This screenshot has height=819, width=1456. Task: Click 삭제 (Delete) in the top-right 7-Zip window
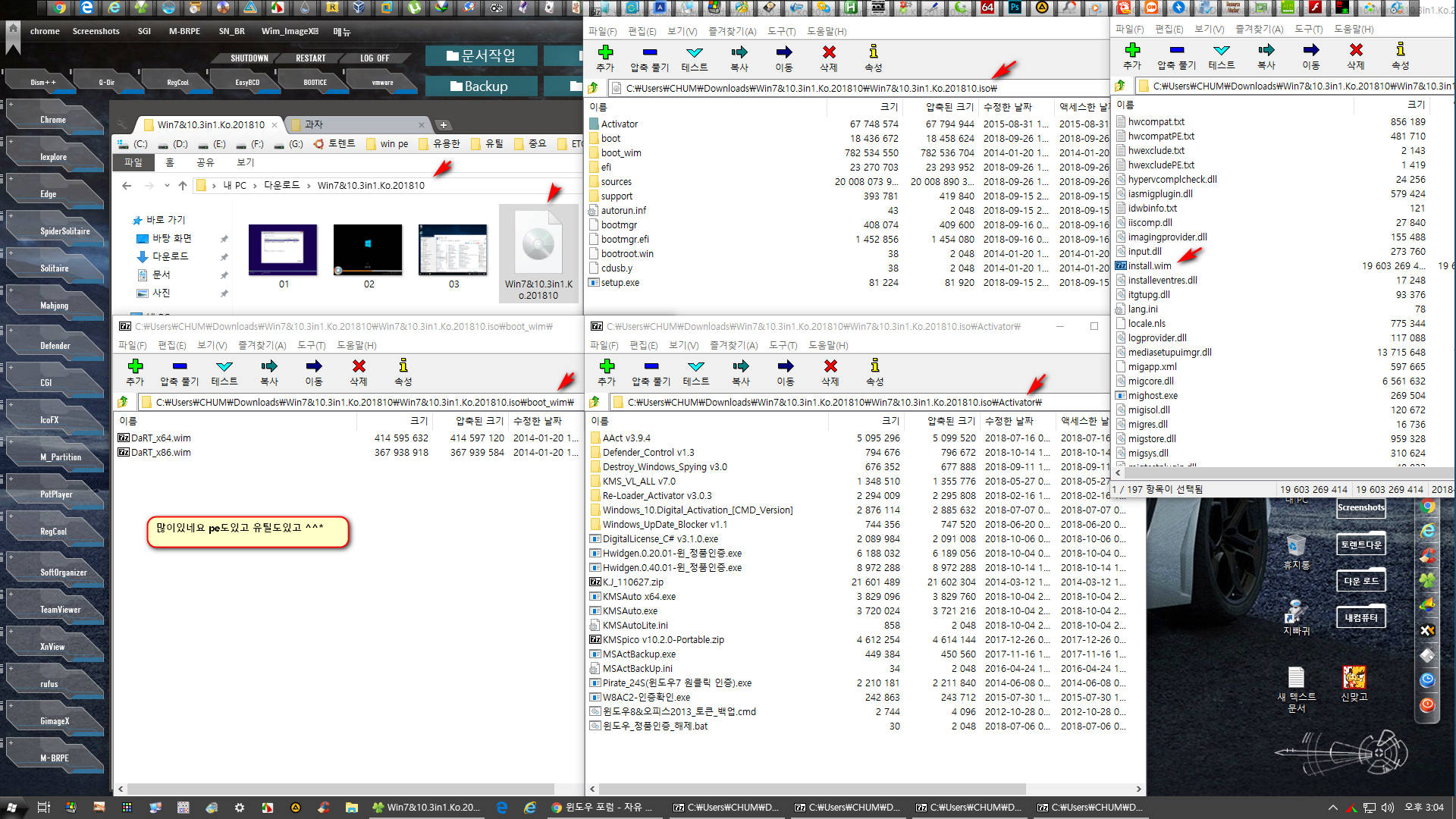pyautogui.click(x=1356, y=56)
